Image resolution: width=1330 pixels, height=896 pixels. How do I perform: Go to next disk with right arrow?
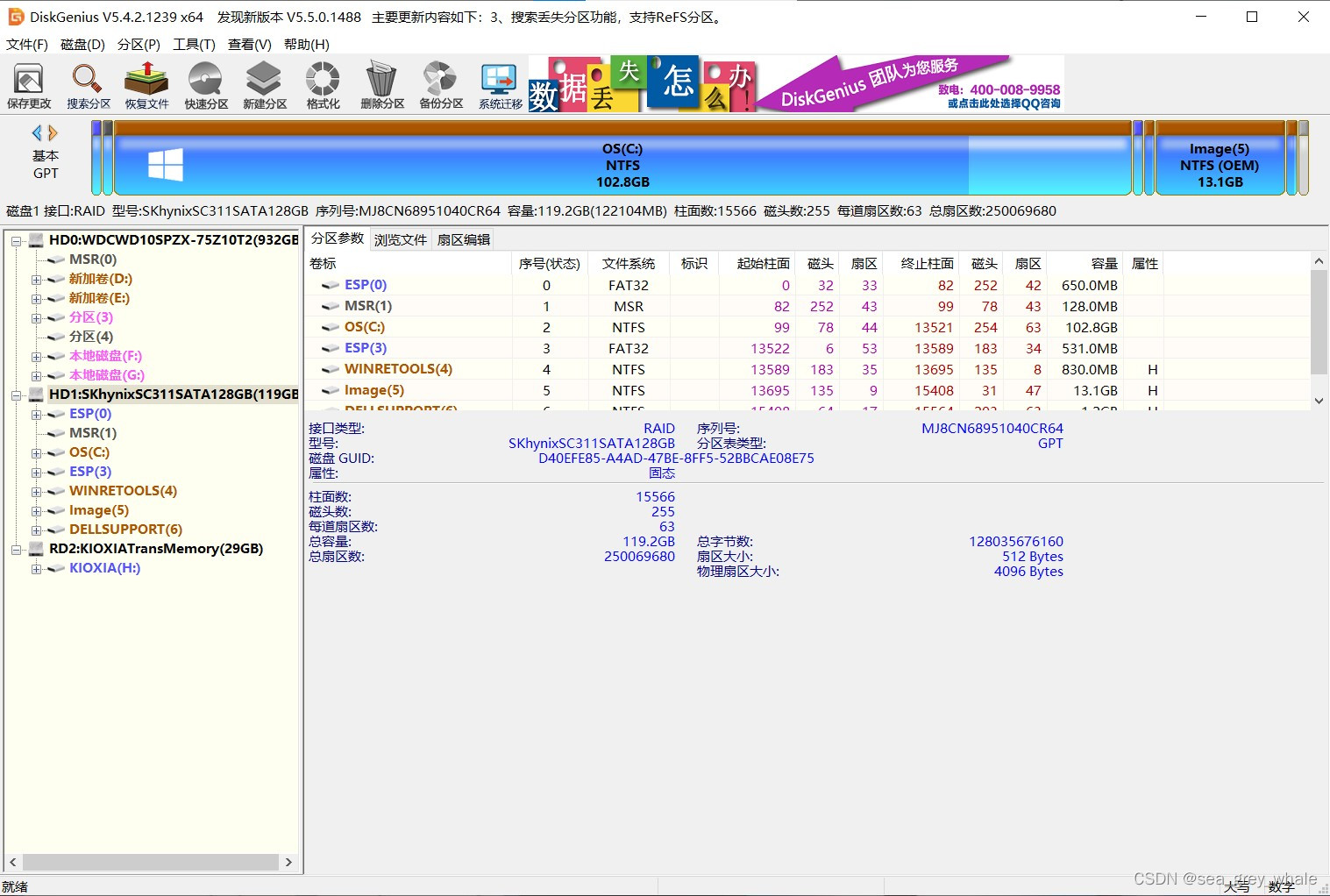53,133
